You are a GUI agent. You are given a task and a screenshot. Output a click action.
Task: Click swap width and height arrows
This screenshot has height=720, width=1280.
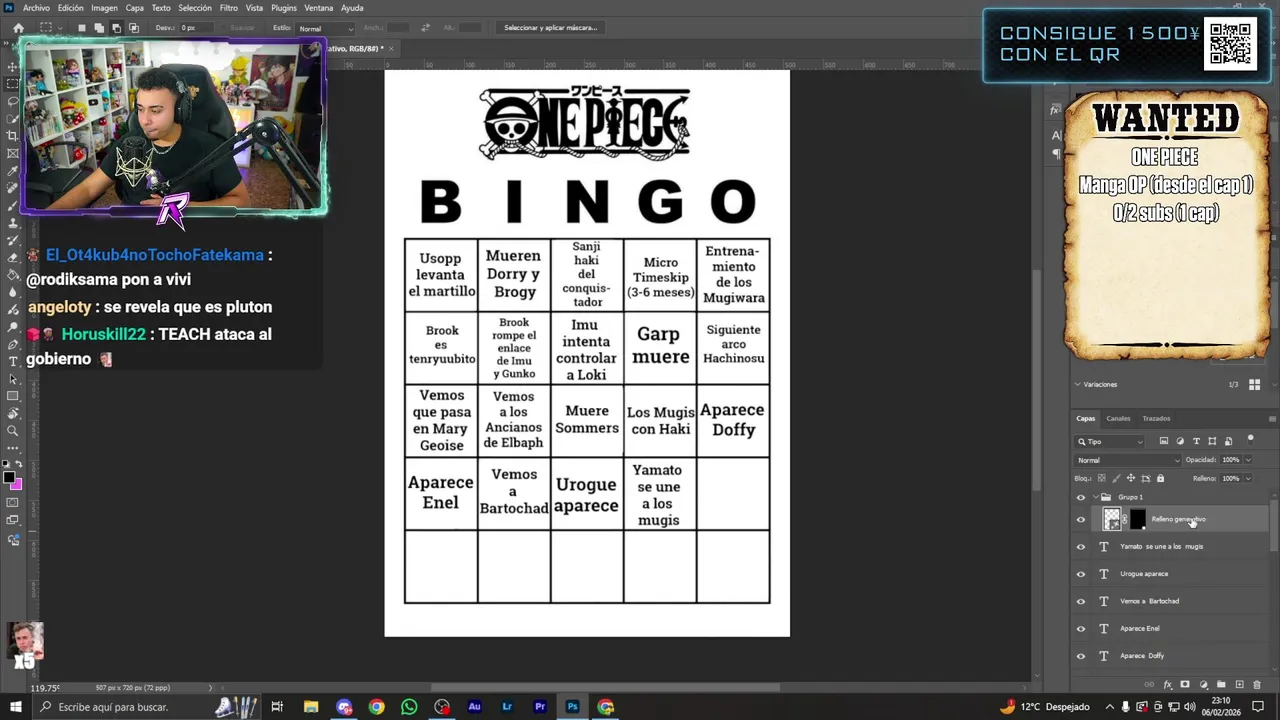(426, 28)
